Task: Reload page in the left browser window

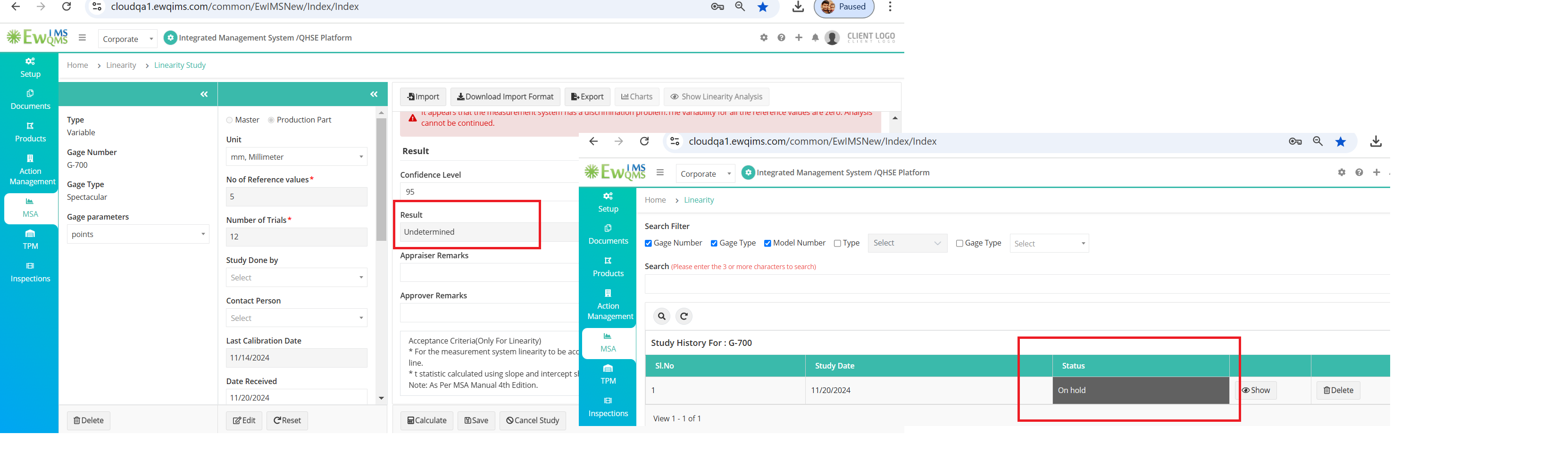Action: 67,7
